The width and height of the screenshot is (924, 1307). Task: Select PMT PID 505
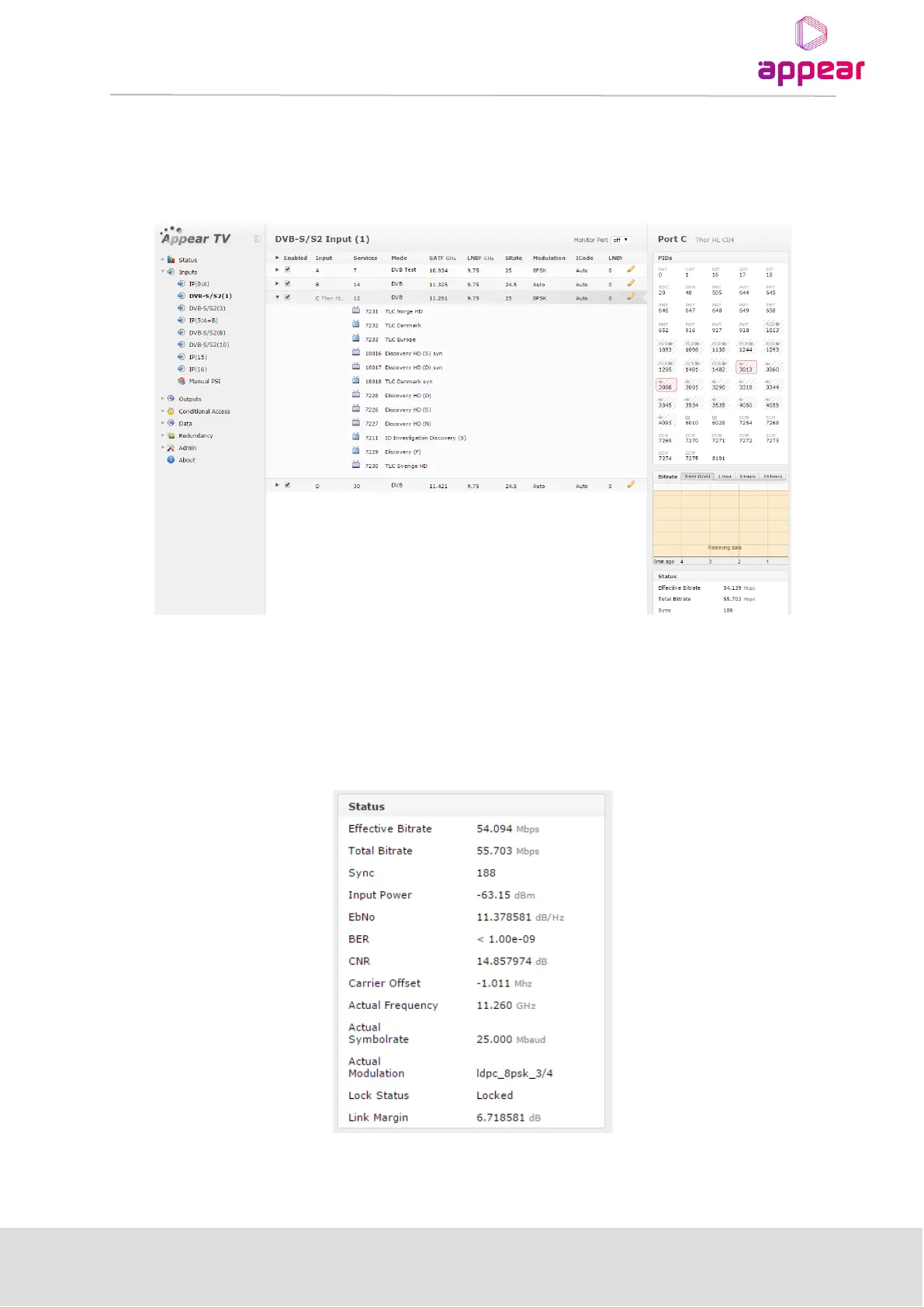click(717, 290)
